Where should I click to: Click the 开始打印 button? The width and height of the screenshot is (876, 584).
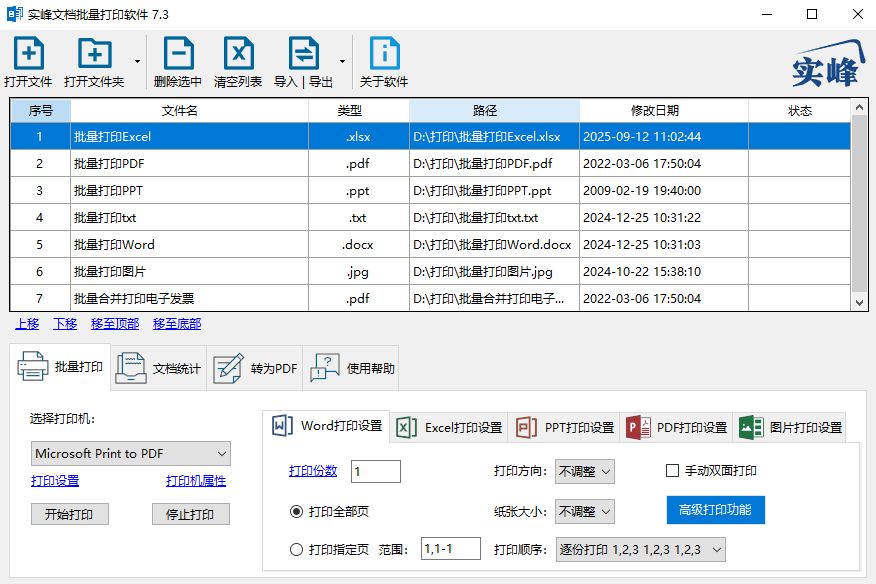70,514
